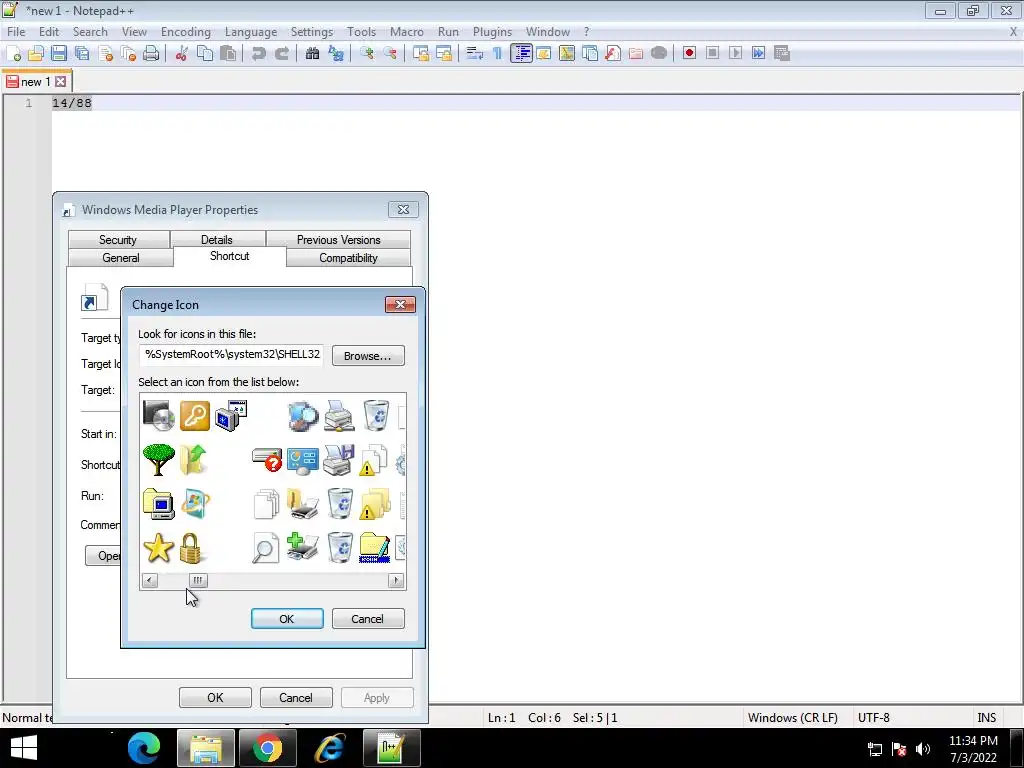Viewport: 1024px width, 768px height.
Task: Switch to the Security tab
Action: coord(118,240)
